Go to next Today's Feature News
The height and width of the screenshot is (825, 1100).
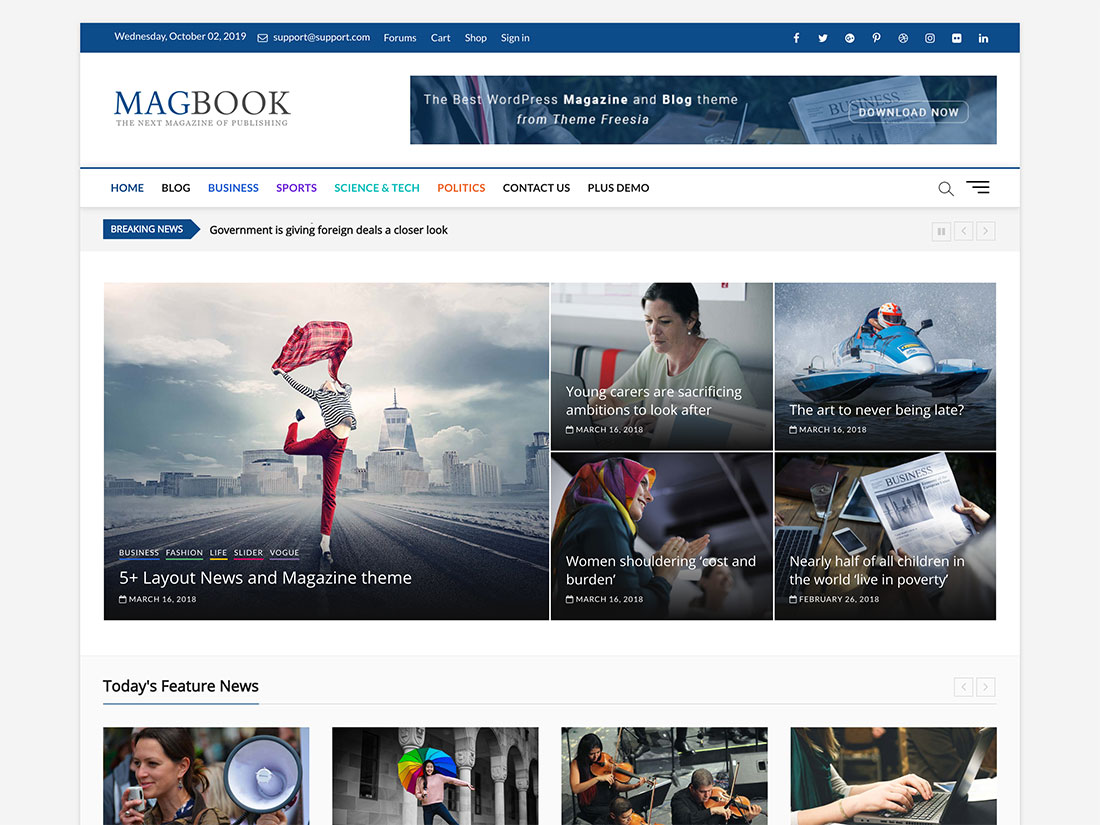click(985, 687)
